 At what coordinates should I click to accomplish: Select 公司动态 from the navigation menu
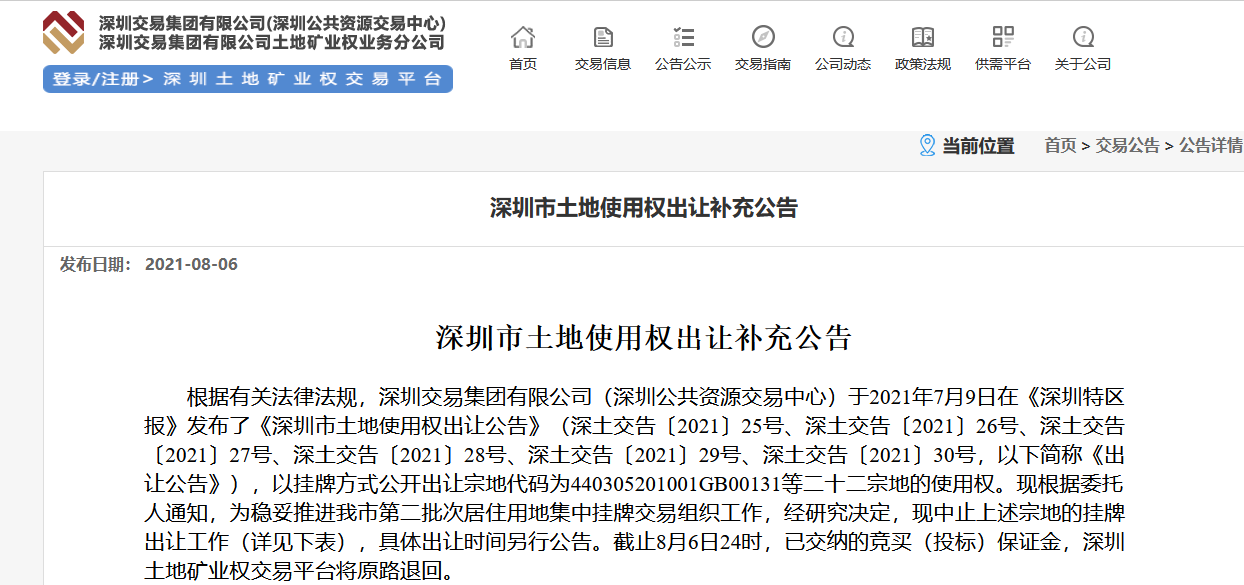[x=843, y=62]
